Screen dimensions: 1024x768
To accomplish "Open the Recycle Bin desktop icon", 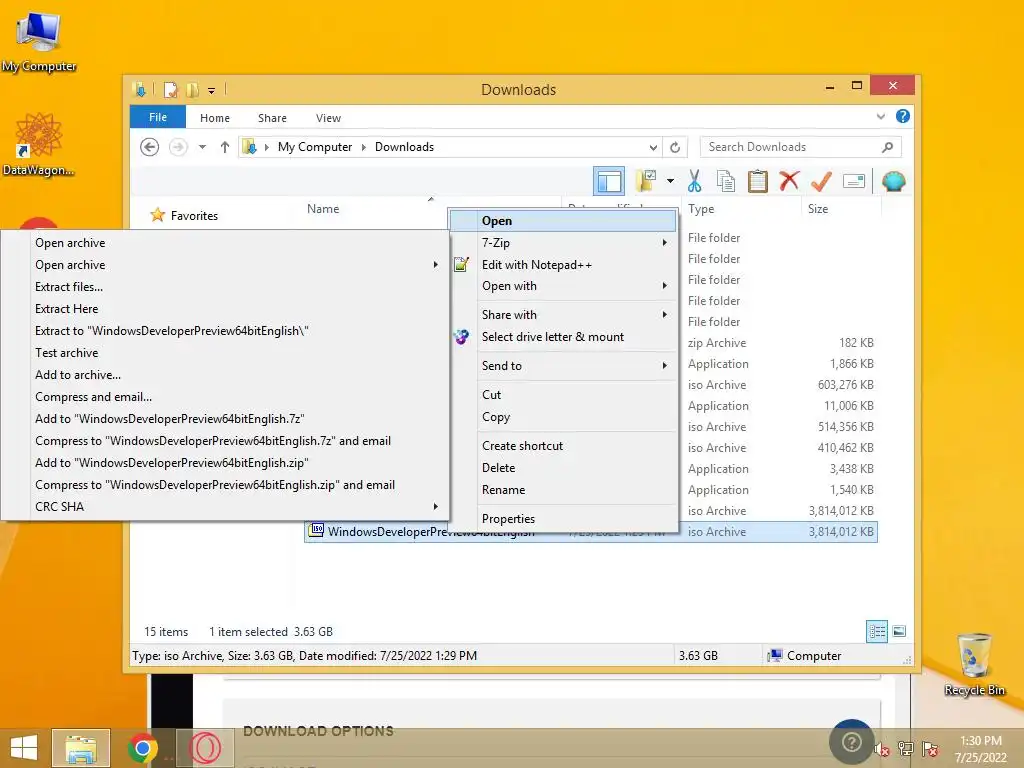I will coord(974,664).
